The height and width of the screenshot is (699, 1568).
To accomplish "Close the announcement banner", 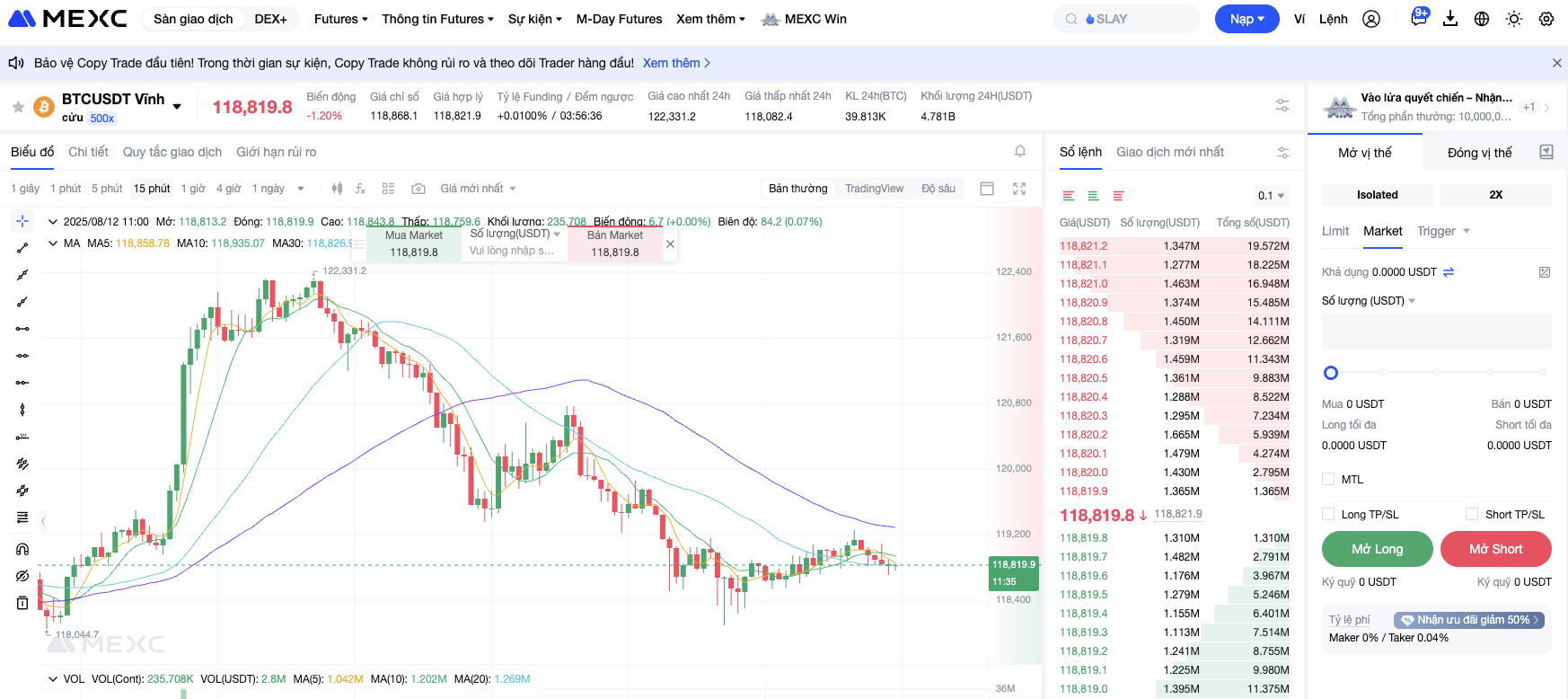I will pos(1556,63).
